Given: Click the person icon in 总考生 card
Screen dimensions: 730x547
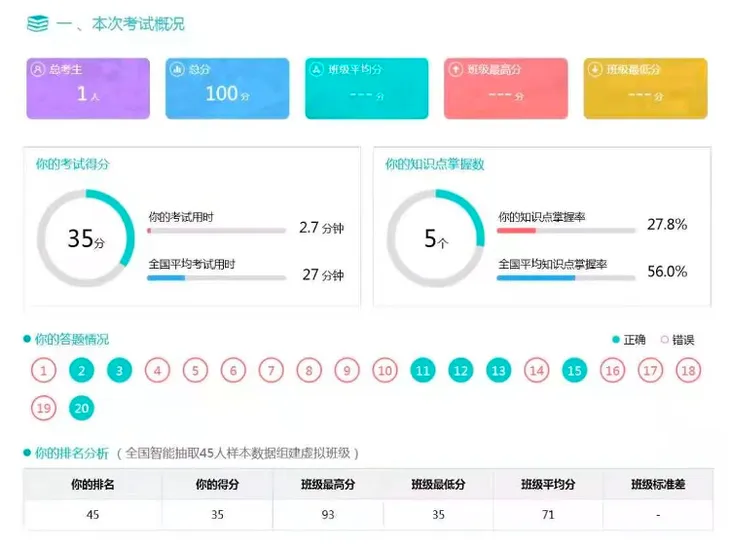Looking at the screenshot, I should tap(37, 69).
